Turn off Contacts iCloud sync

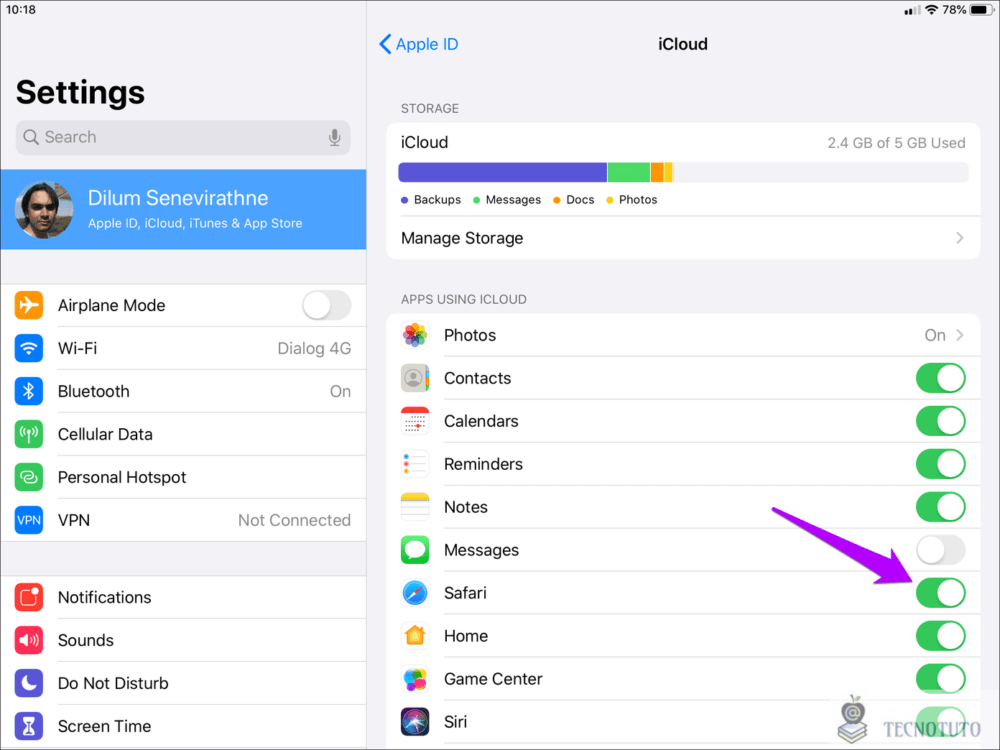(x=941, y=378)
